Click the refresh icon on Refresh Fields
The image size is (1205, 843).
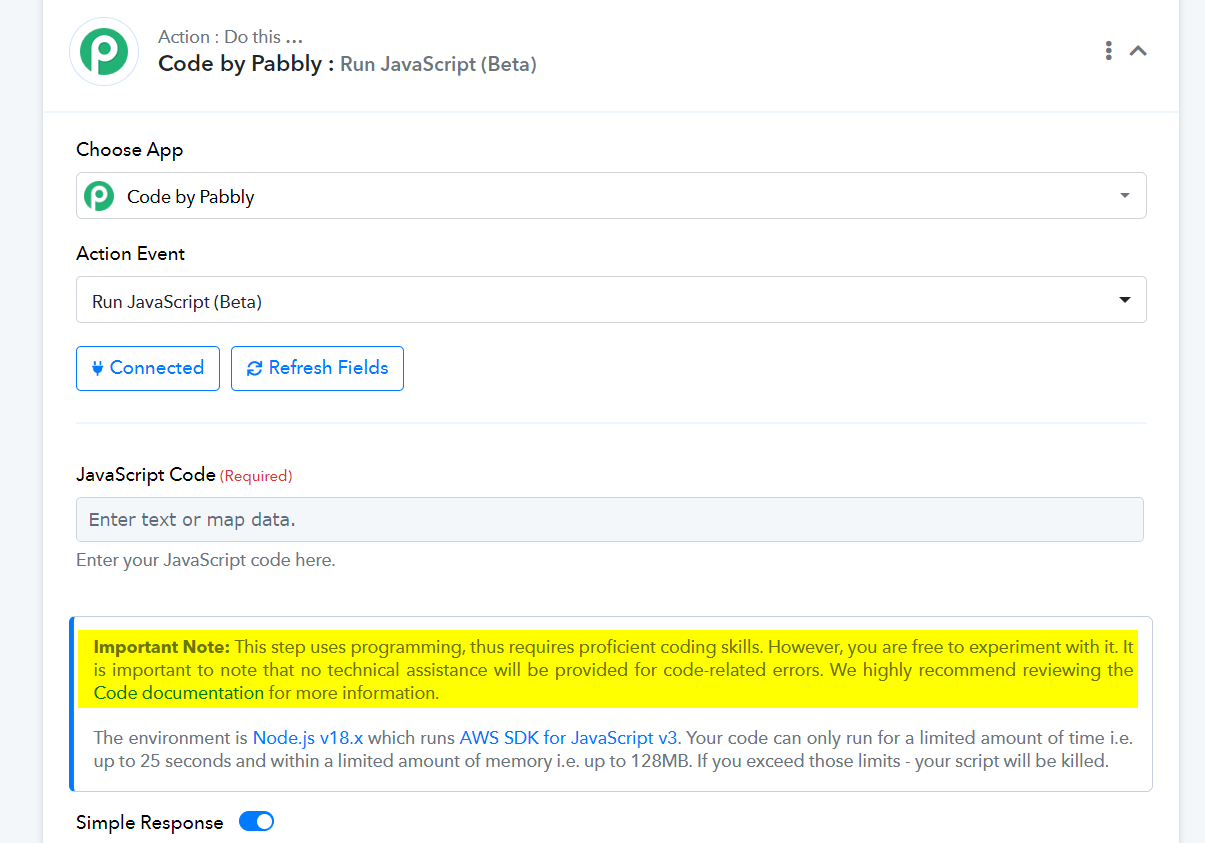[x=254, y=368]
